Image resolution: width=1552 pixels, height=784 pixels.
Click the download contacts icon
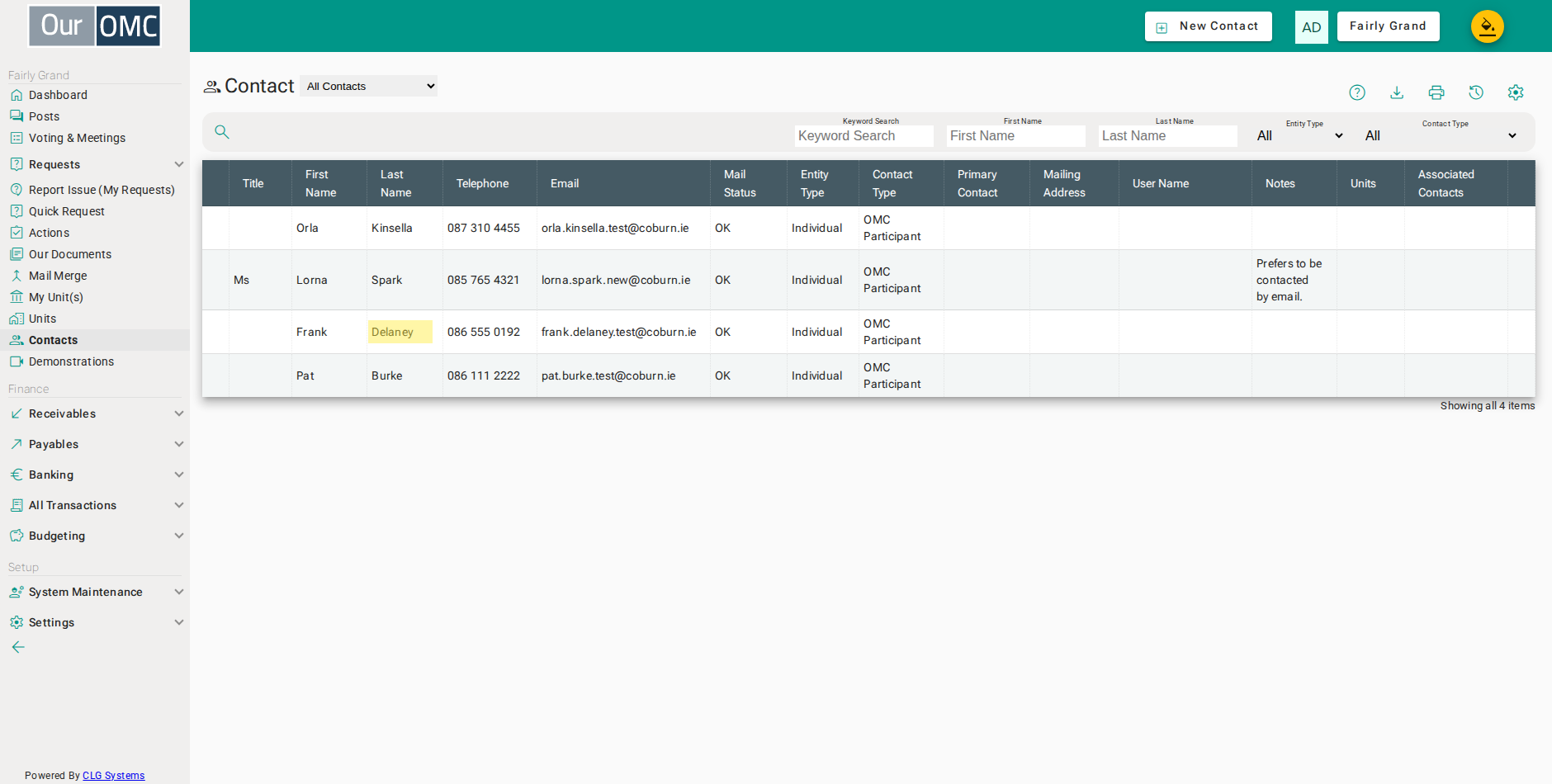[x=1397, y=92]
